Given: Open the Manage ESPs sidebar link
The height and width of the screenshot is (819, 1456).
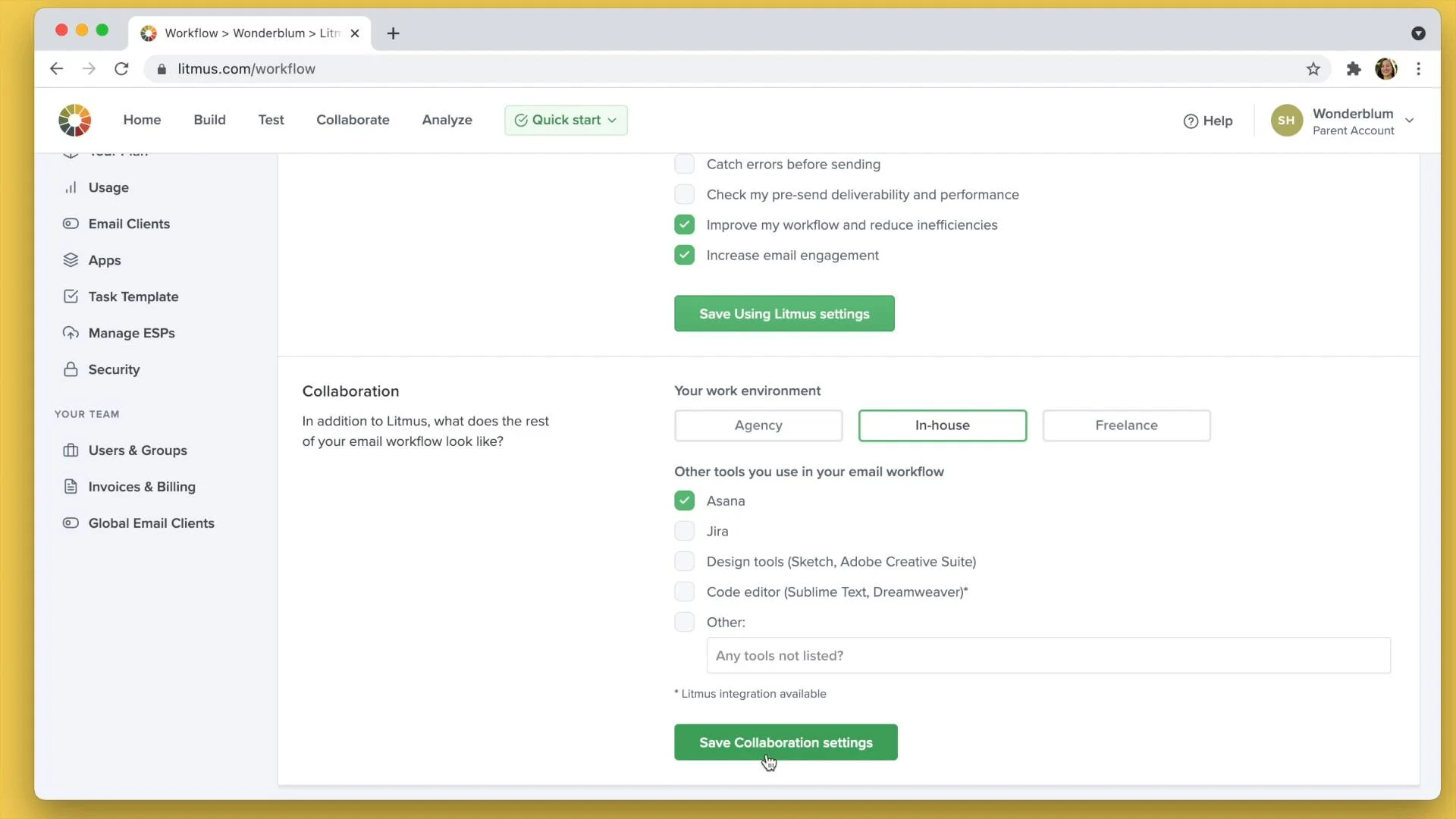Looking at the screenshot, I should [131, 333].
